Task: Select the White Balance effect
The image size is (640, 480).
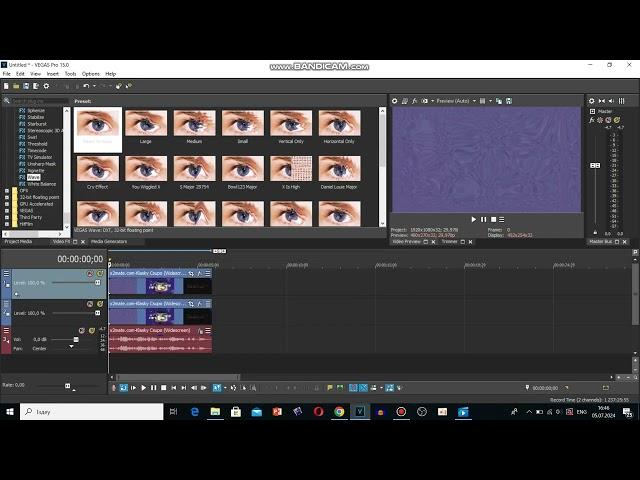Action: coord(42,184)
